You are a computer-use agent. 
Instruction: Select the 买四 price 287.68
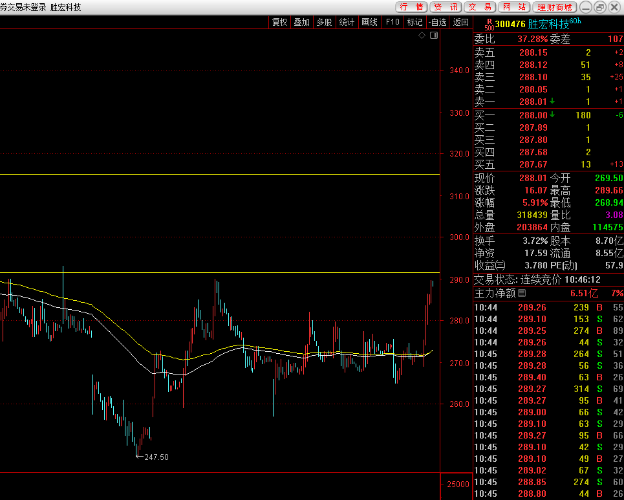(533, 152)
